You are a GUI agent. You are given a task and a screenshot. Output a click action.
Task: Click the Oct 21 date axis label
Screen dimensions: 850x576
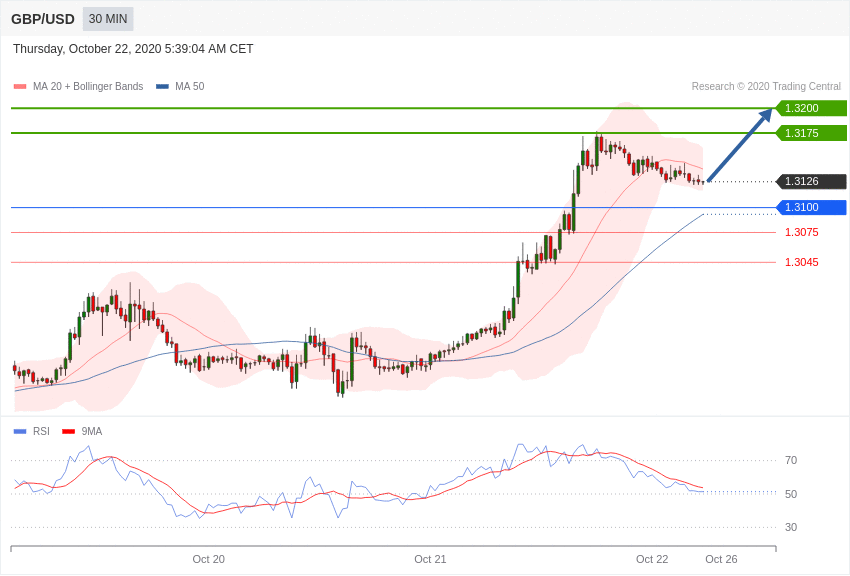tap(430, 559)
